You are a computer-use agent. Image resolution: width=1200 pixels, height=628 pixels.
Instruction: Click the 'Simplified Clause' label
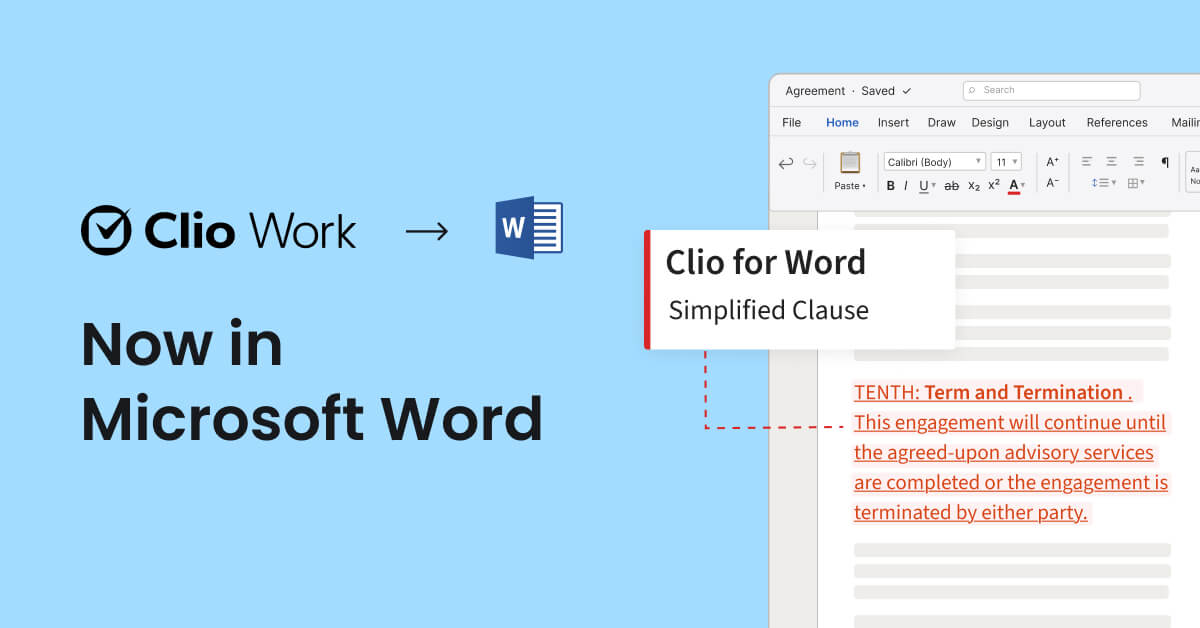coord(768,310)
